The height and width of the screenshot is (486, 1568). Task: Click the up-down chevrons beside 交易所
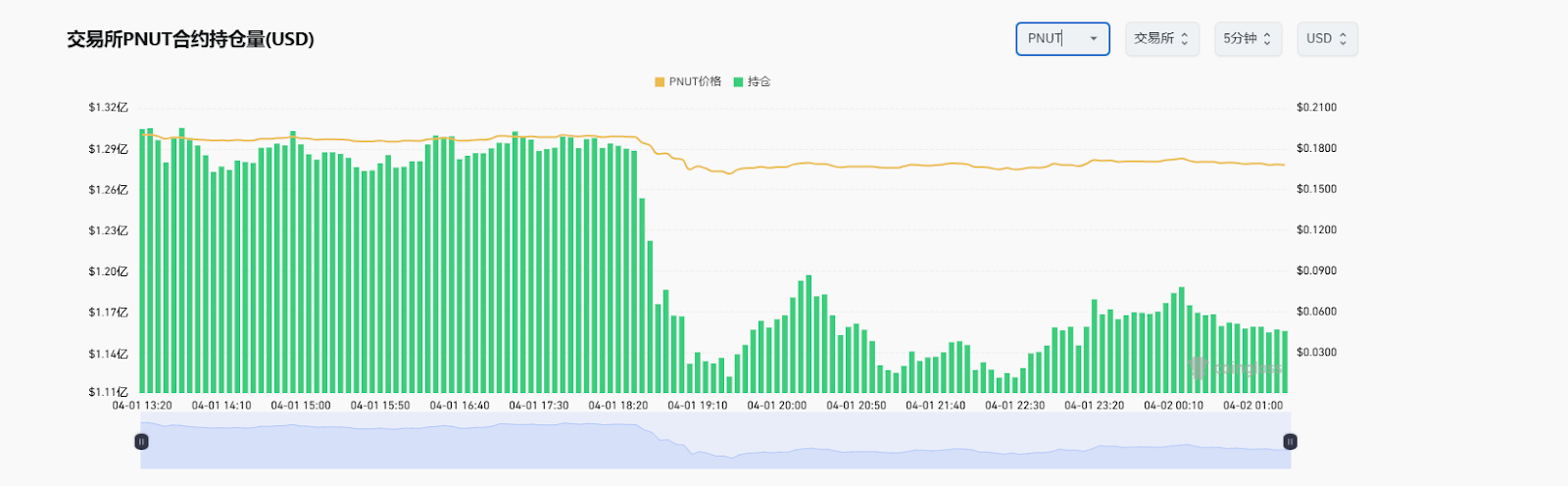pyautogui.click(x=1184, y=39)
